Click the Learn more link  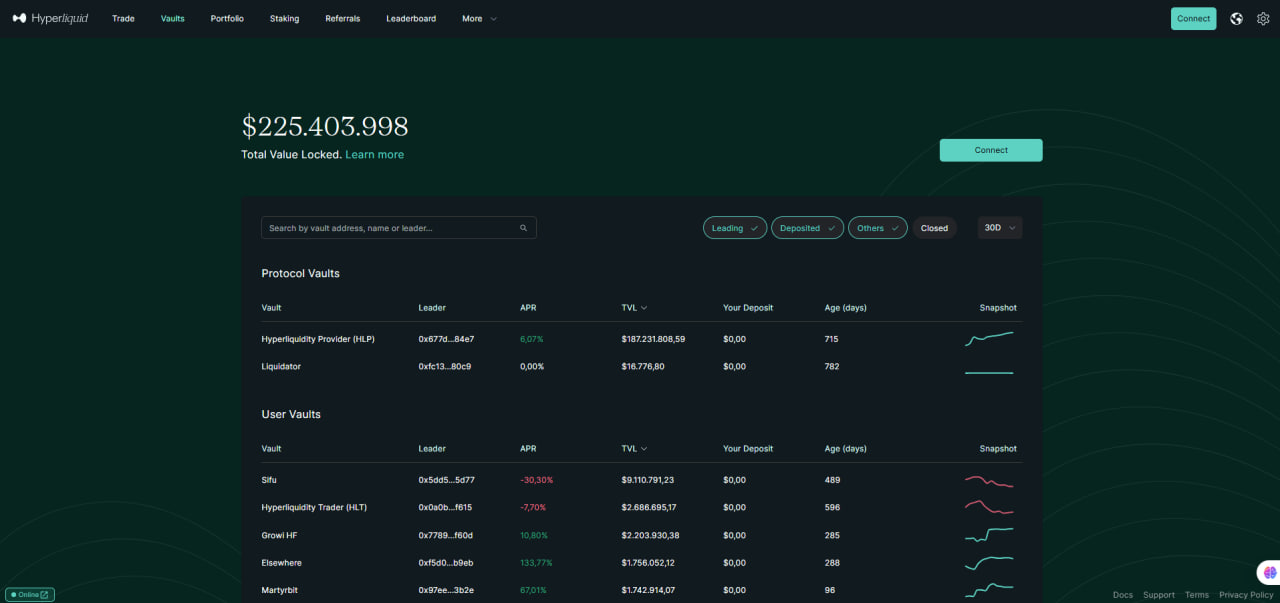coord(374,155)
